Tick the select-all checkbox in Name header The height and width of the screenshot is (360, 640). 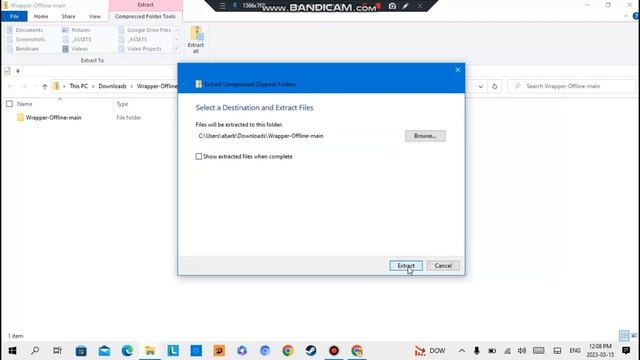coord(9,104)
